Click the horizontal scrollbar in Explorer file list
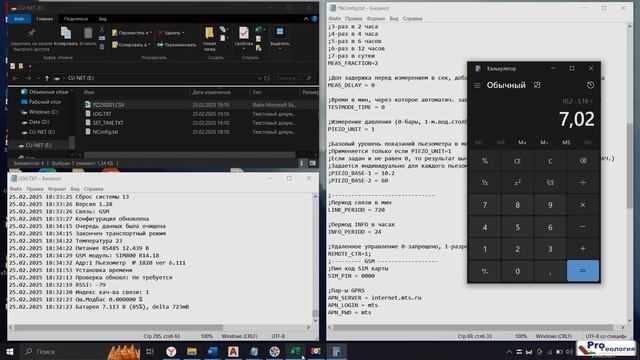Image resolution: width=640 pixels, height=360 pixels. click(190, 155)
